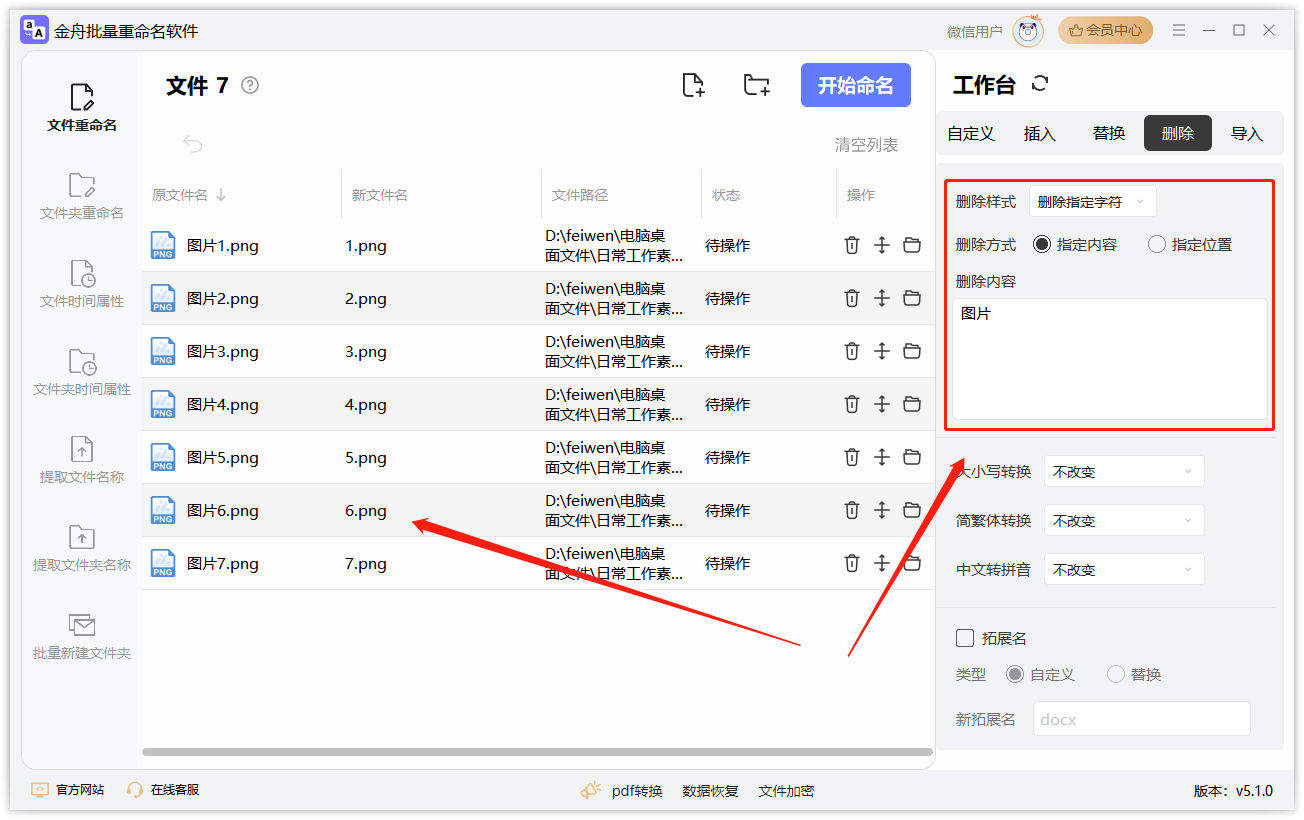Click the 清空列表 link

point(866,145)
